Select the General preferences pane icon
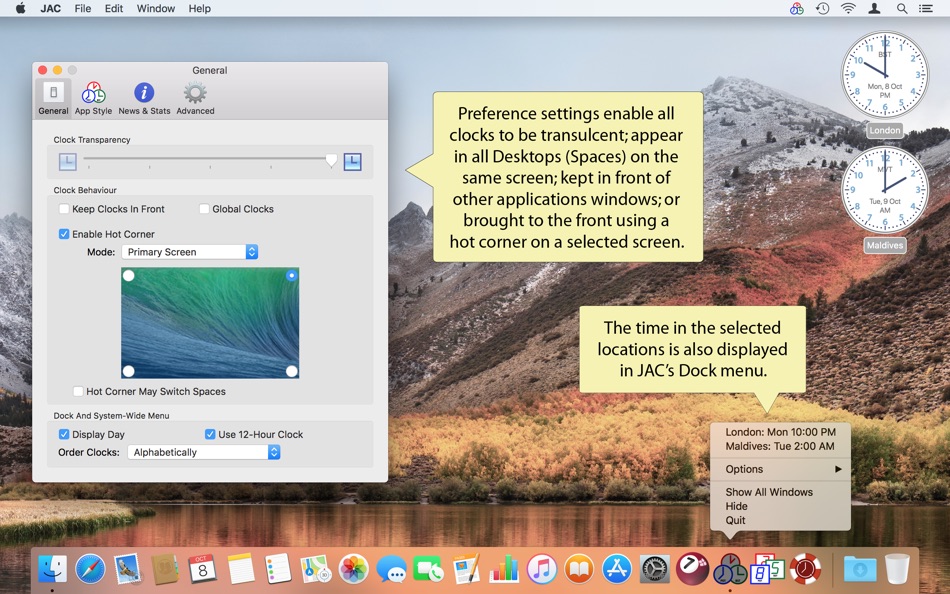Image resolution: width=950 pixels, height=594 pixels. tap(53, 95)
